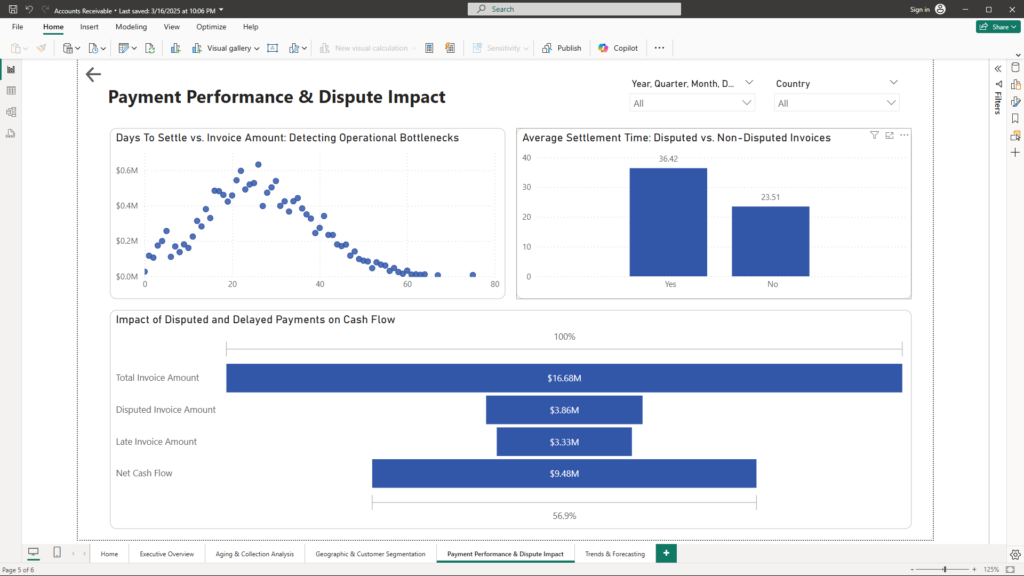The image size is (1024, 576).
Task: Click the Publish button
Action: [x=562, y=48]
